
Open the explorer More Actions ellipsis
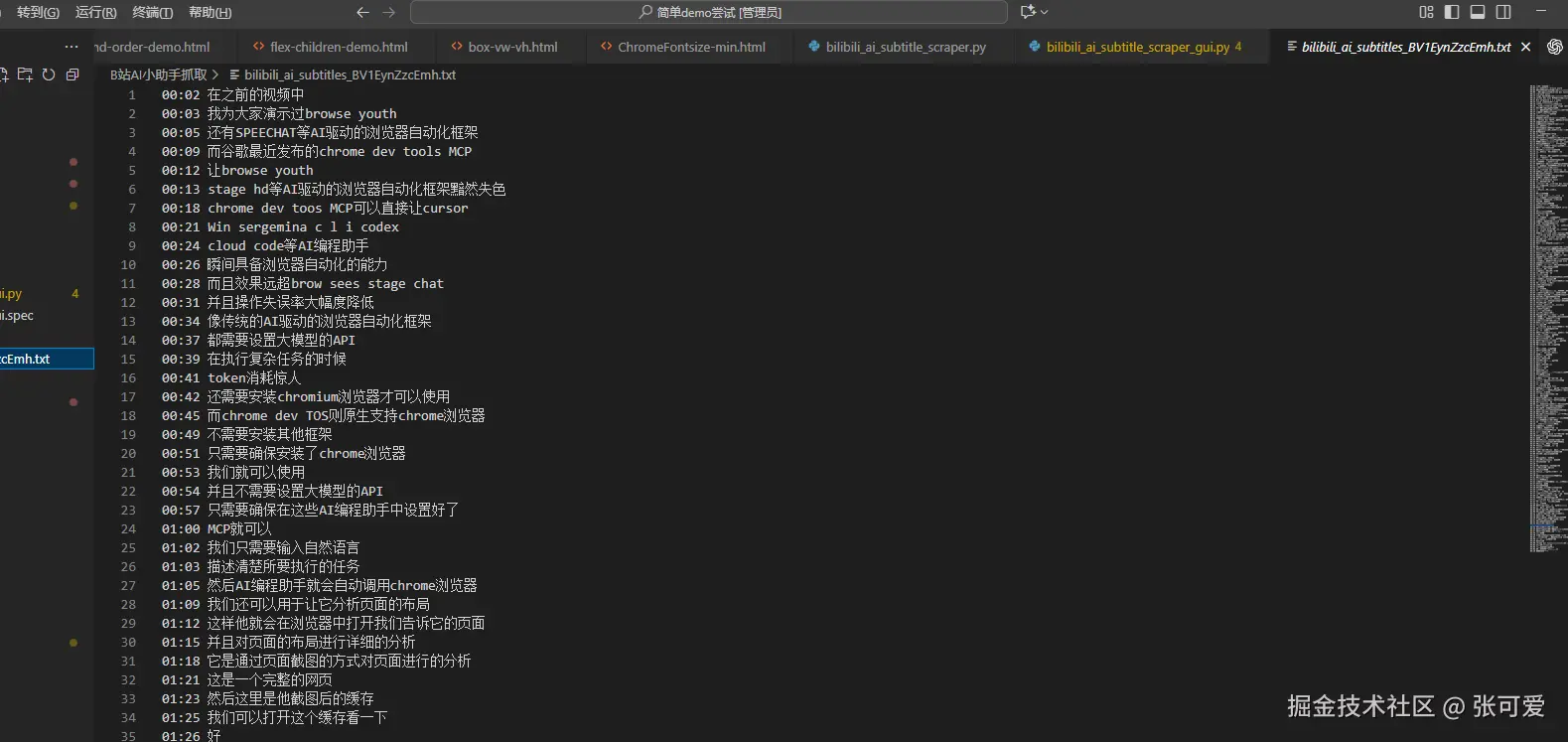[71, 47]
